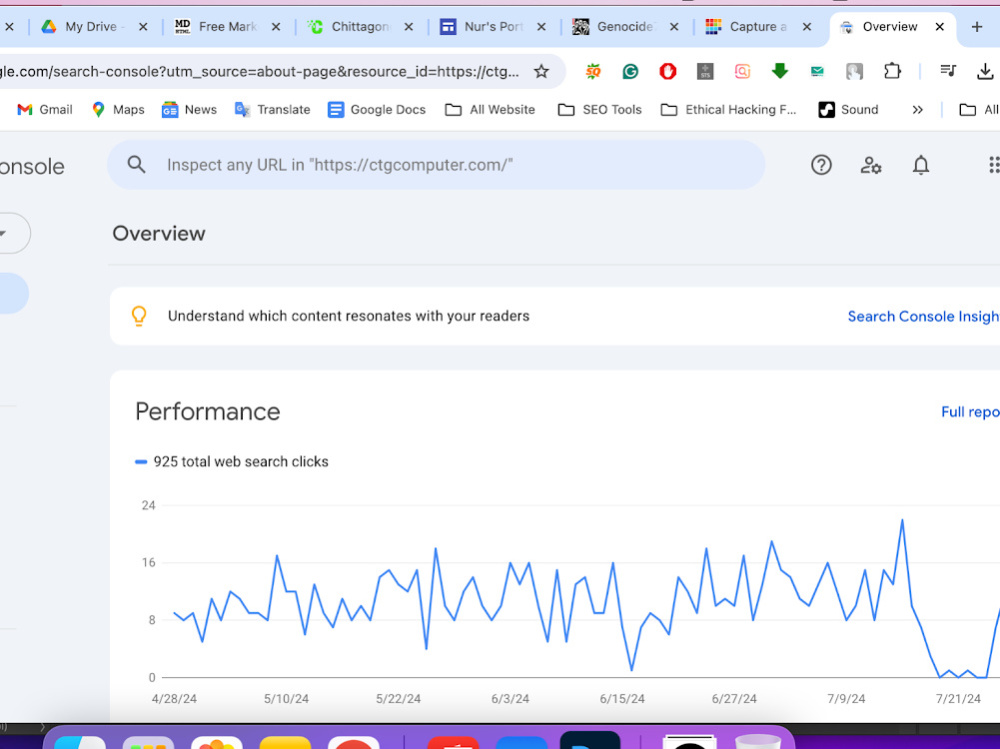Image resolution: width=1000 pixels, height=749 pixels.
Task: Close the Capture tab
Action: (806, 27)
